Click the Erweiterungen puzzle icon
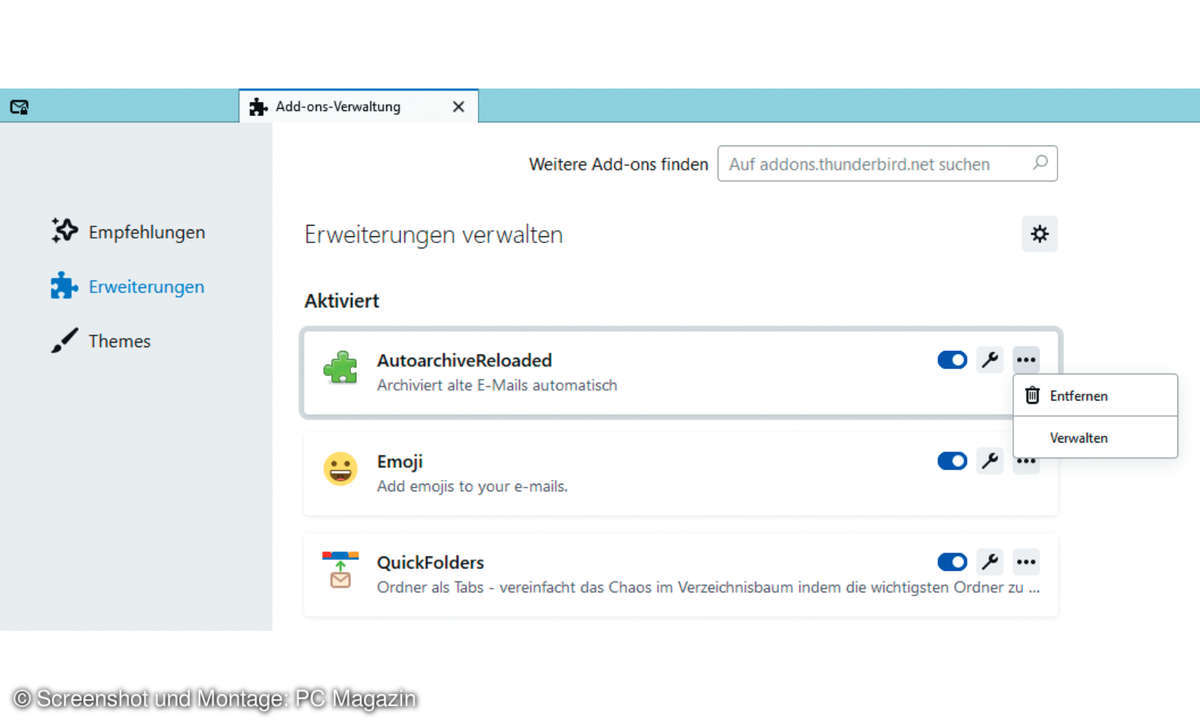Screen dimensions: 1200x720 click(64, 286)
